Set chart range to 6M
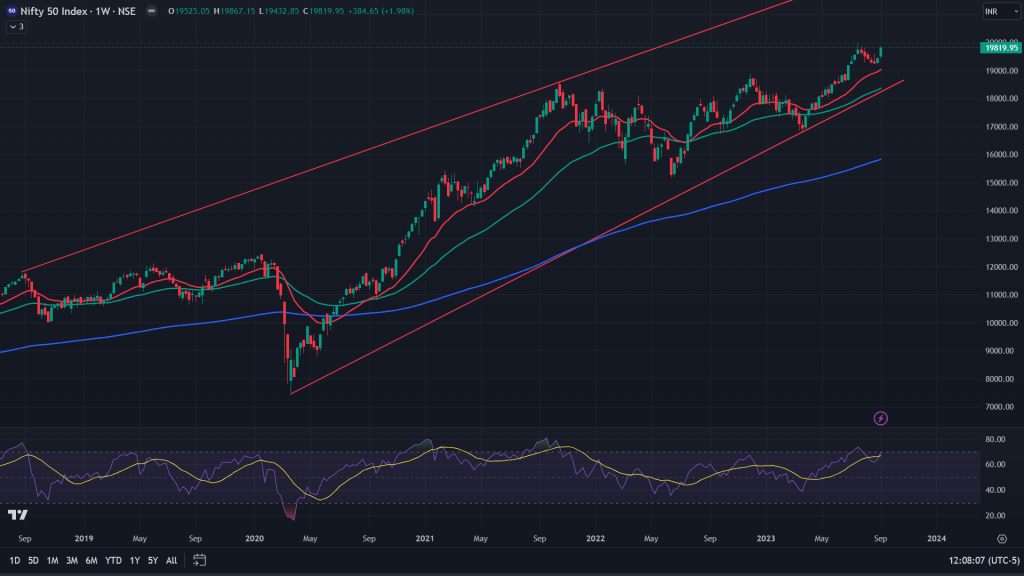The height and width of the screenshot is (576, 1024). pos(91,560)
